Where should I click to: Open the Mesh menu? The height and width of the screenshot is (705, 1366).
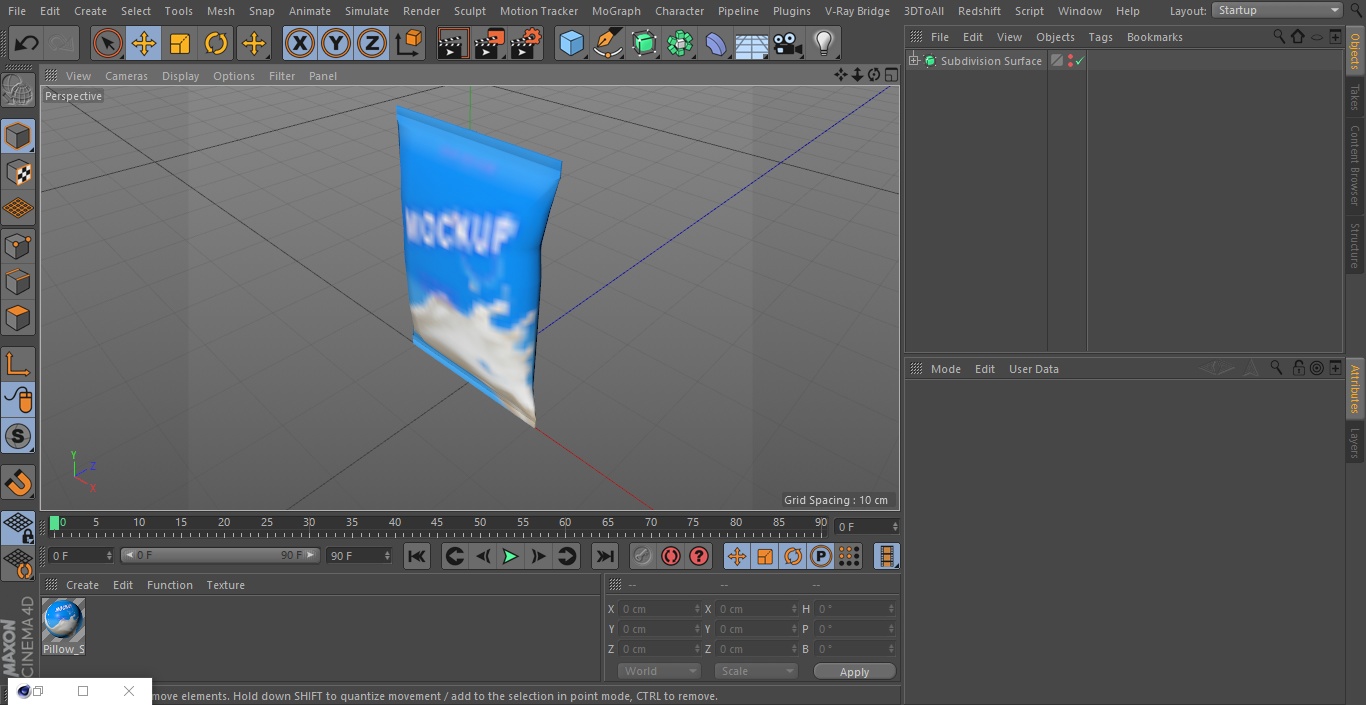[220, 11]
